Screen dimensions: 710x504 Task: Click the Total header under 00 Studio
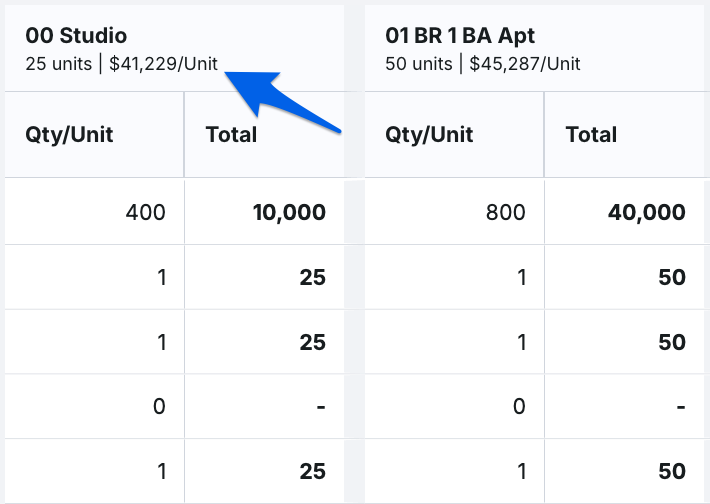(x=264, y=134)
